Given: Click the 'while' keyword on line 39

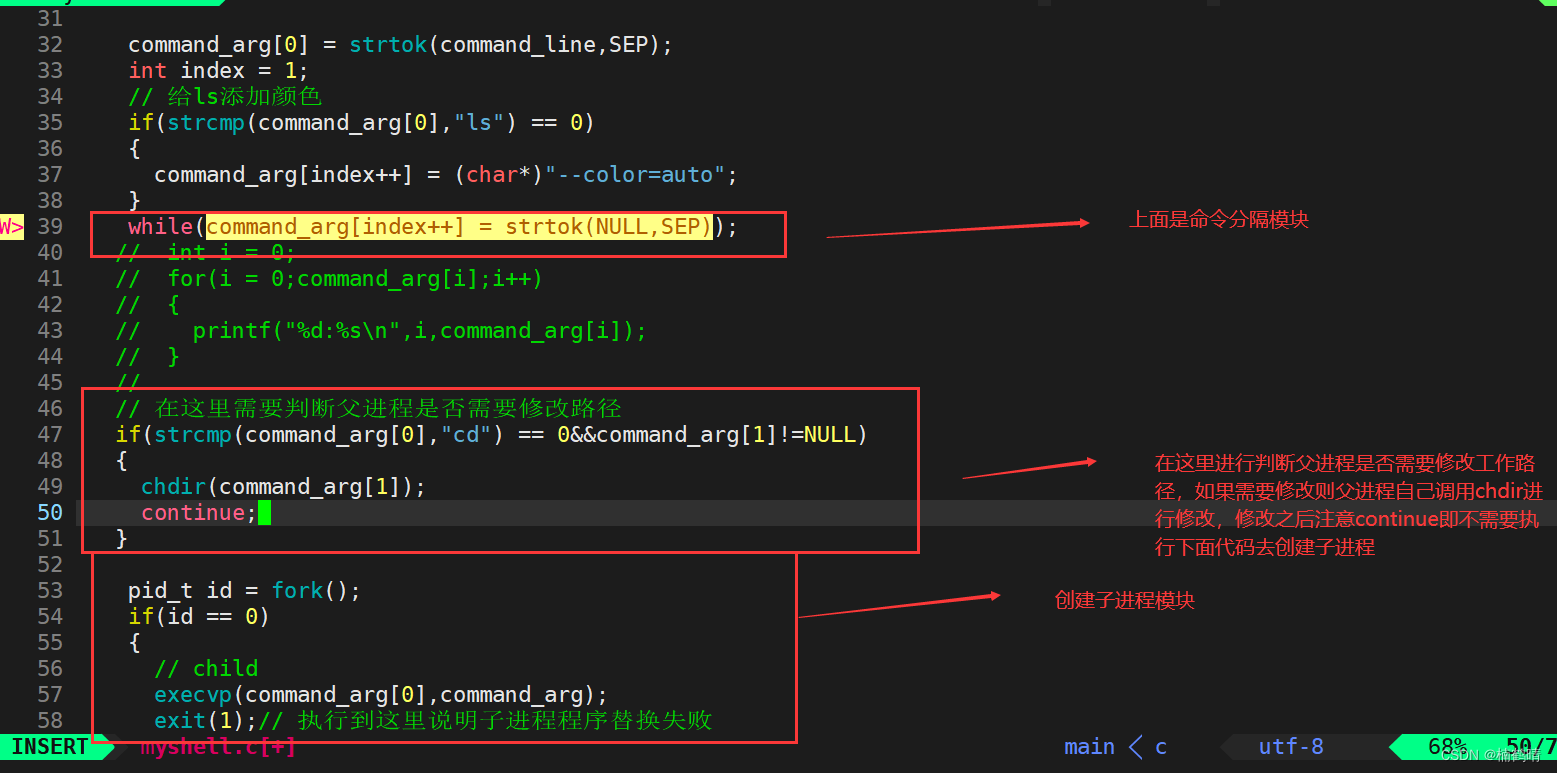Looking at the screenshot, I should click(160, 227).
